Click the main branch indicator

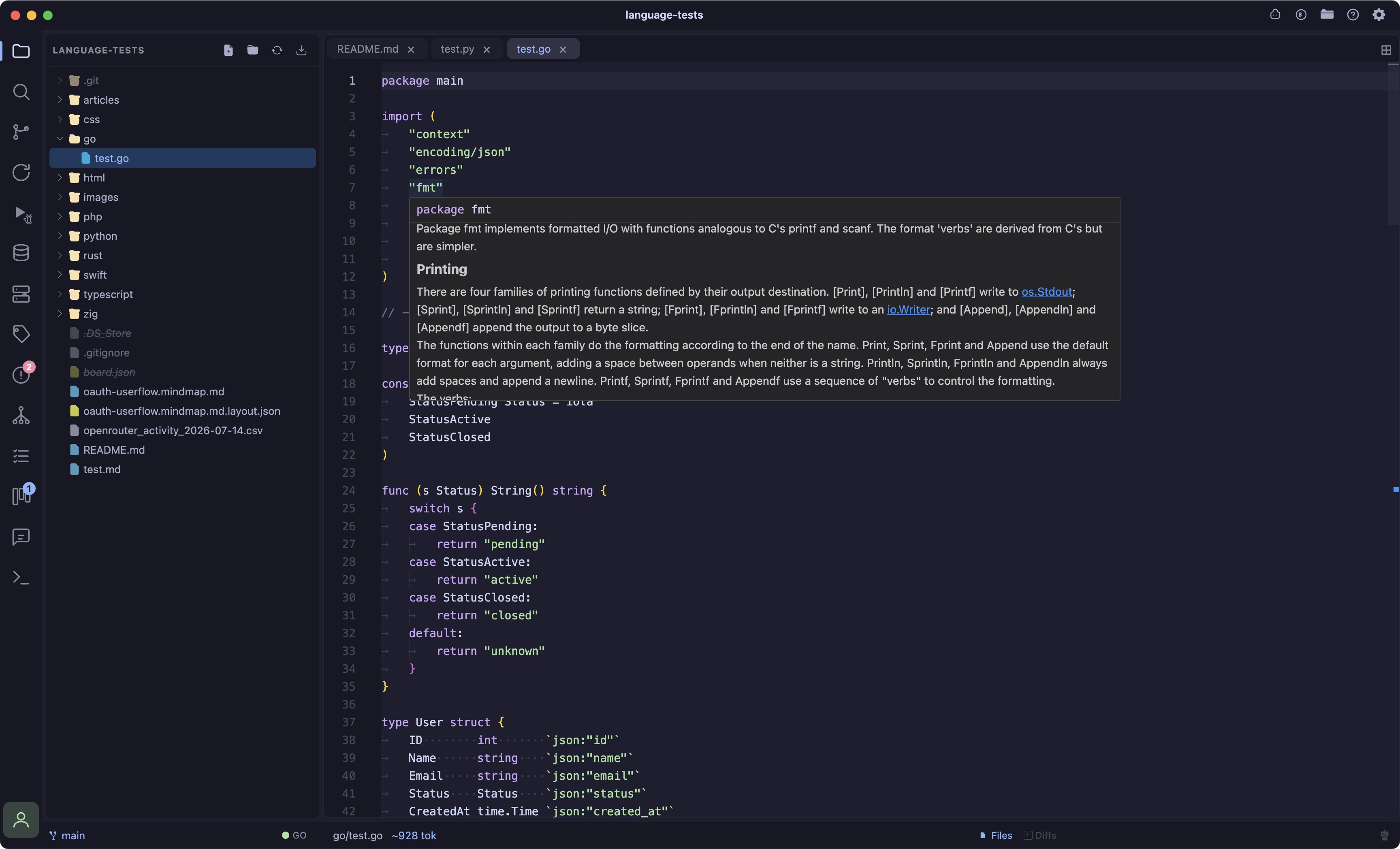point(67,835)
